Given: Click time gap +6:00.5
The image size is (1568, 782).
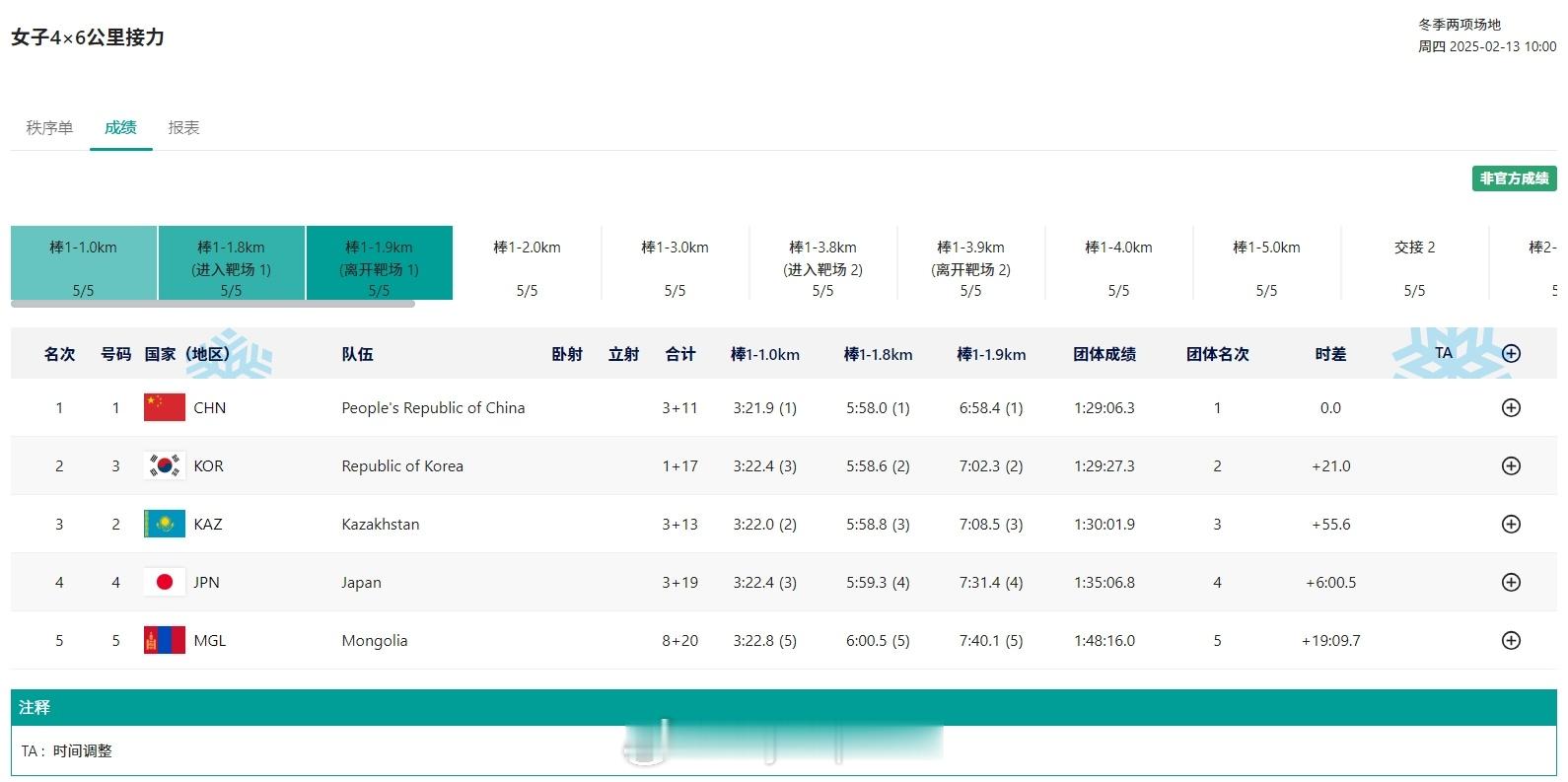Looking at the screenshot, I should pyautogui.click(x=1330, y=582).
